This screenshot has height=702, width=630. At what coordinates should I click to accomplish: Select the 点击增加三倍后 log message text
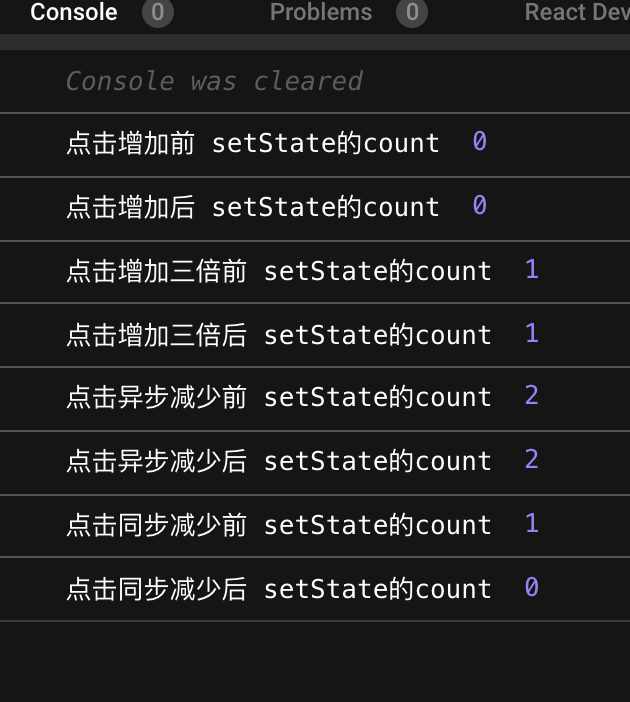click(x=278, y=335)
